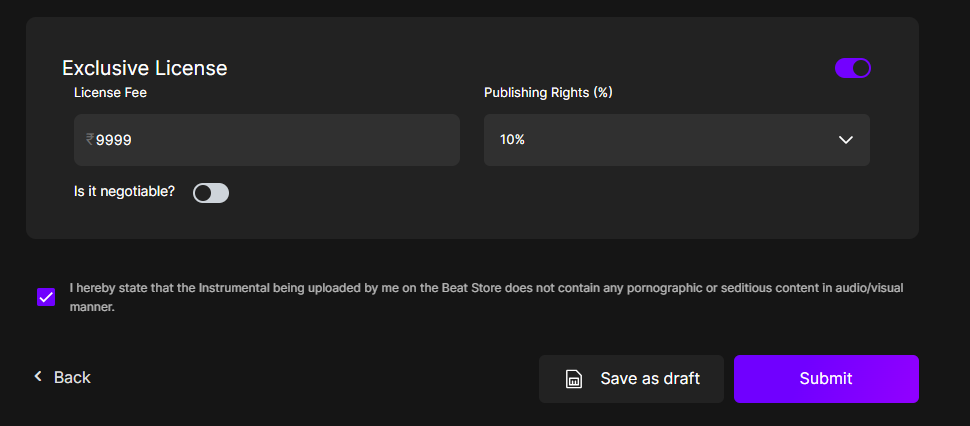
Task: Click the chevron arrow in Publishing Rights
Action: pyautogui.click(x=845, y=140)
